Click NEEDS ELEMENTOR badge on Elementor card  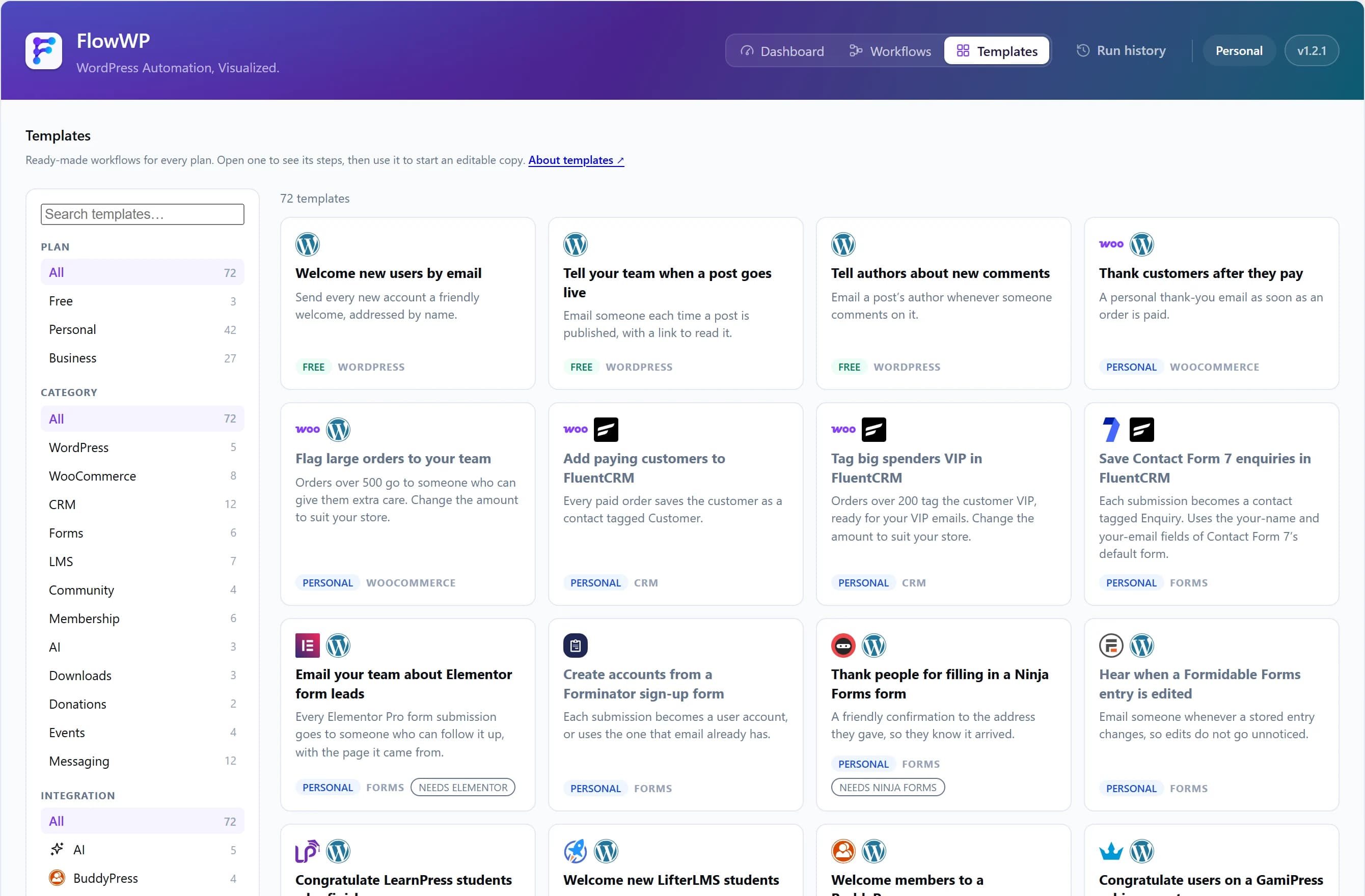(463, 787)
